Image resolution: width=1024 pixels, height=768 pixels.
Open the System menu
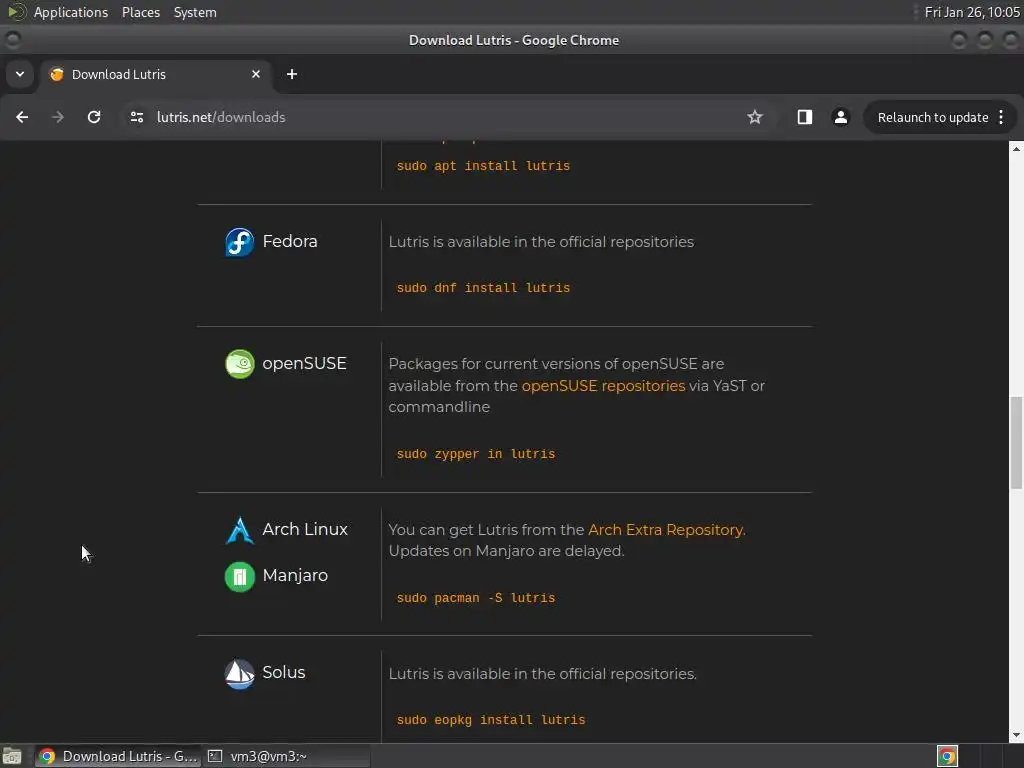(x=195, y=12)
